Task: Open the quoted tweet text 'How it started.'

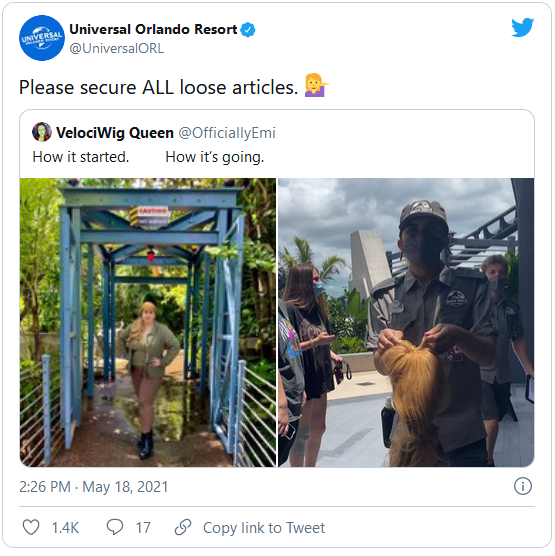Action: pos(81,157)
